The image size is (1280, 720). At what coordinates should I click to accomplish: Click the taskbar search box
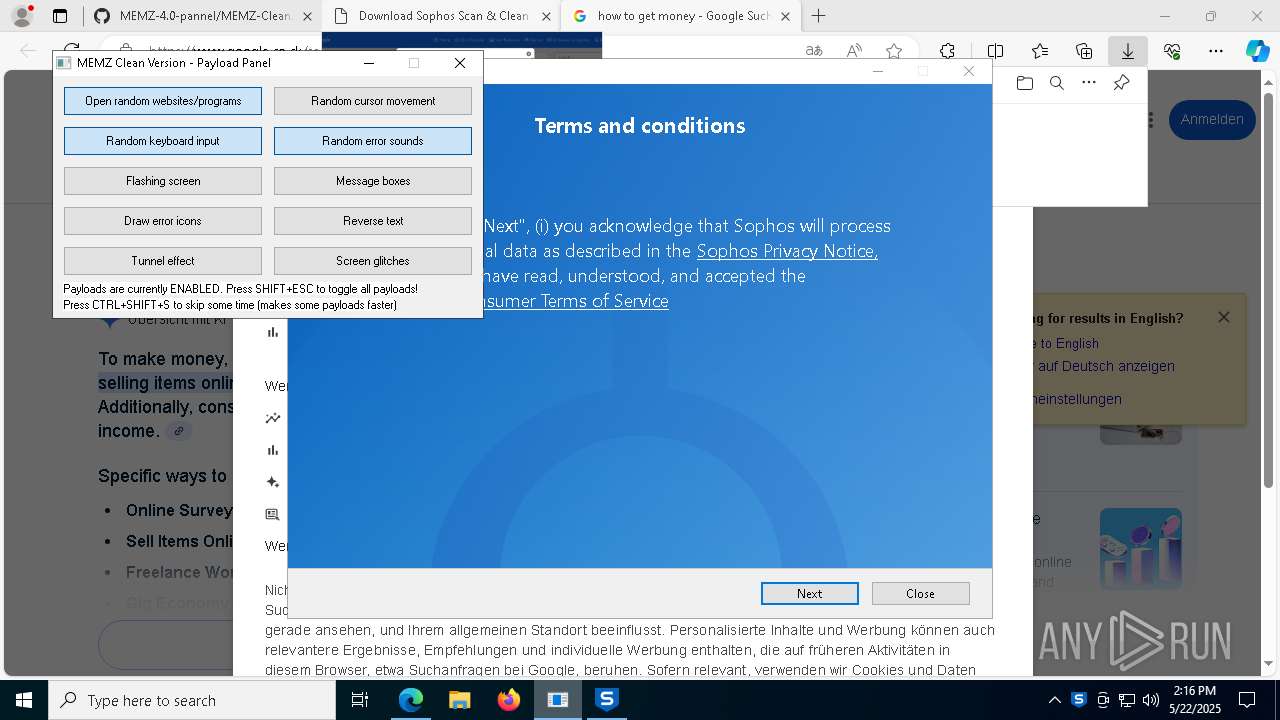(x=192, y=700)
